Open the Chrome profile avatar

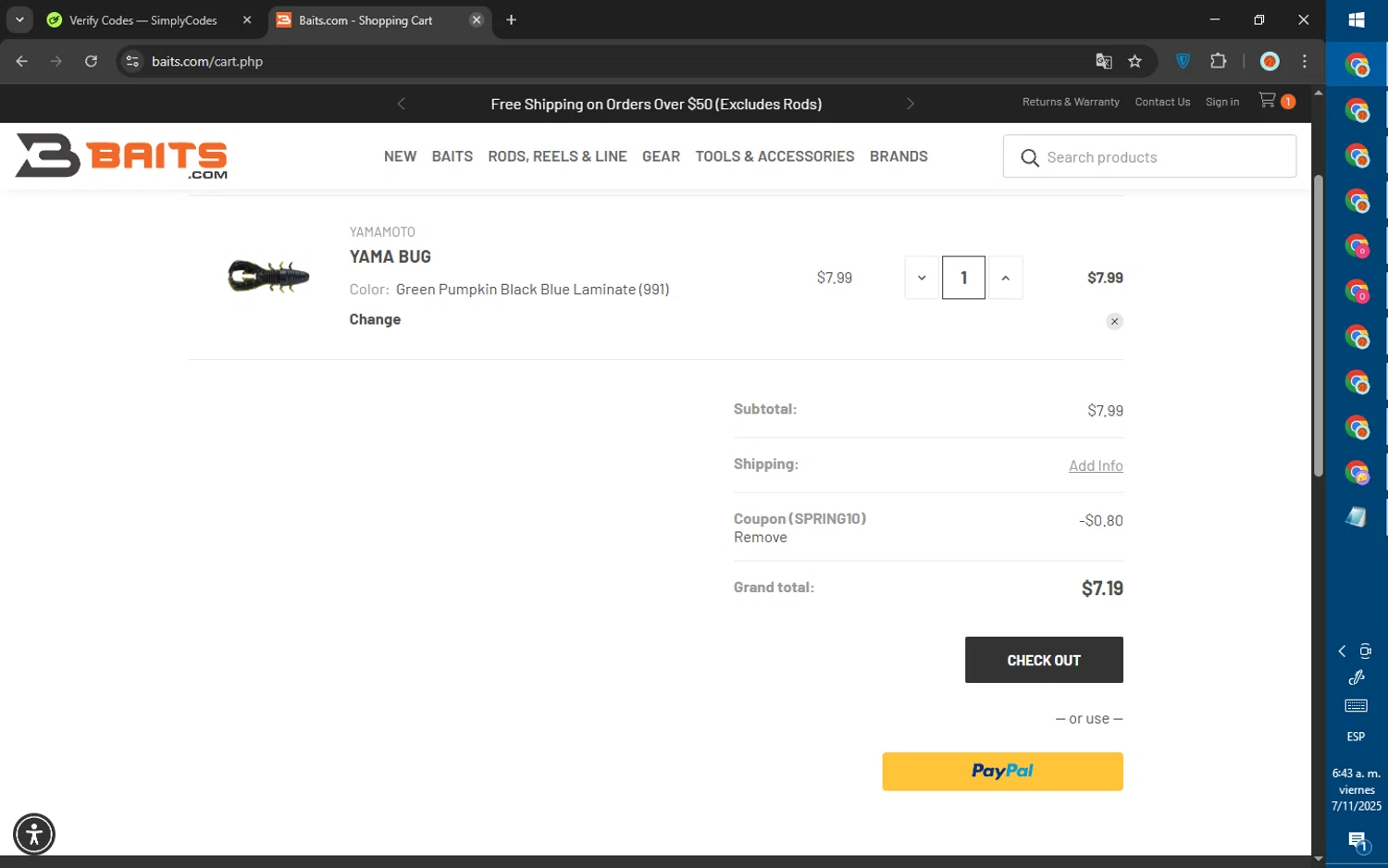coord(1270,61)
